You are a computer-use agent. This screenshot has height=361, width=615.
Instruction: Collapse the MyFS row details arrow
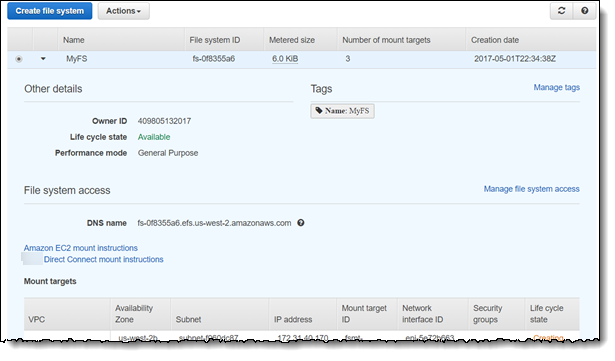pyautogui.click(x=43, y=59)
